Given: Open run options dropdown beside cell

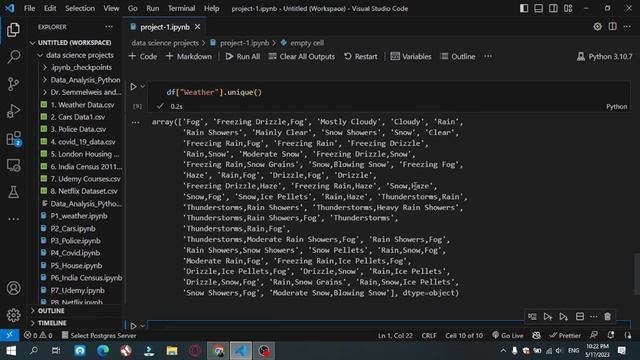Looking at the screenshot, I should pos(142,87).
